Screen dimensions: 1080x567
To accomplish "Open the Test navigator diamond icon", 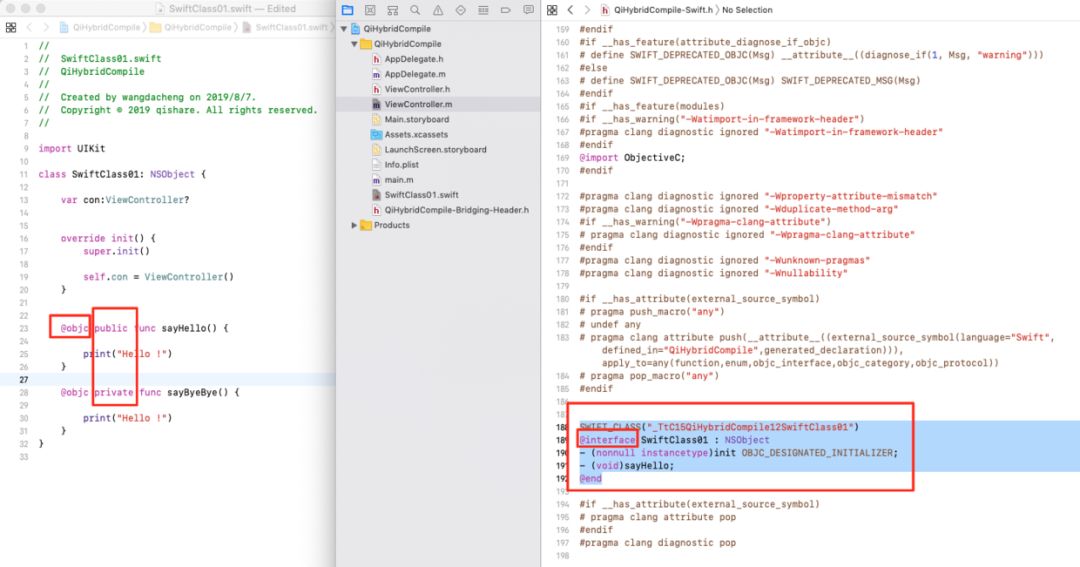I will [461, 10].
